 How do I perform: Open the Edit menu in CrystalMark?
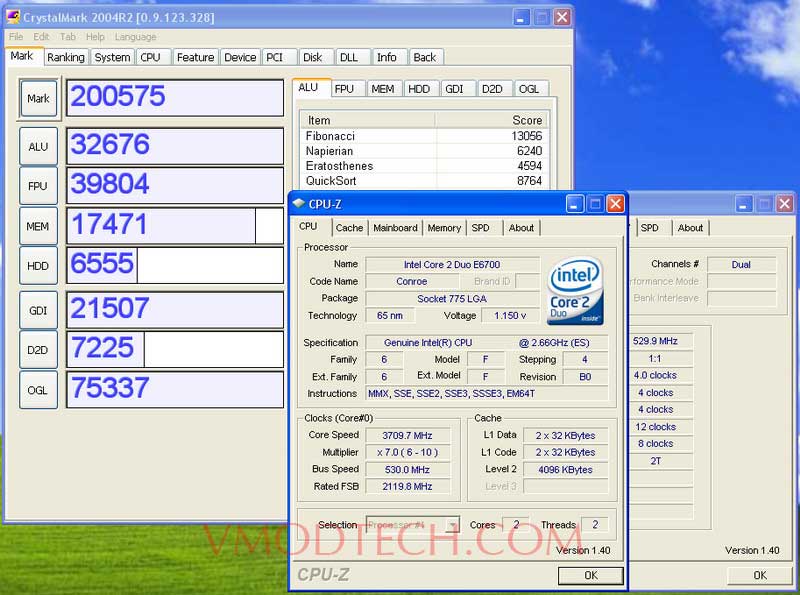tap(41, 37)
